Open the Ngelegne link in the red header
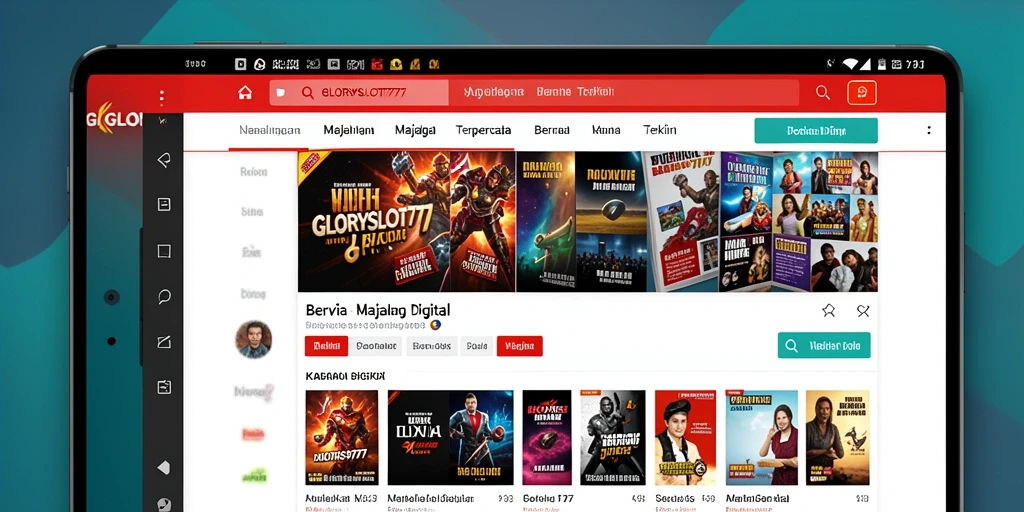Screen dimensions: 1024x512 pos(494,93)
